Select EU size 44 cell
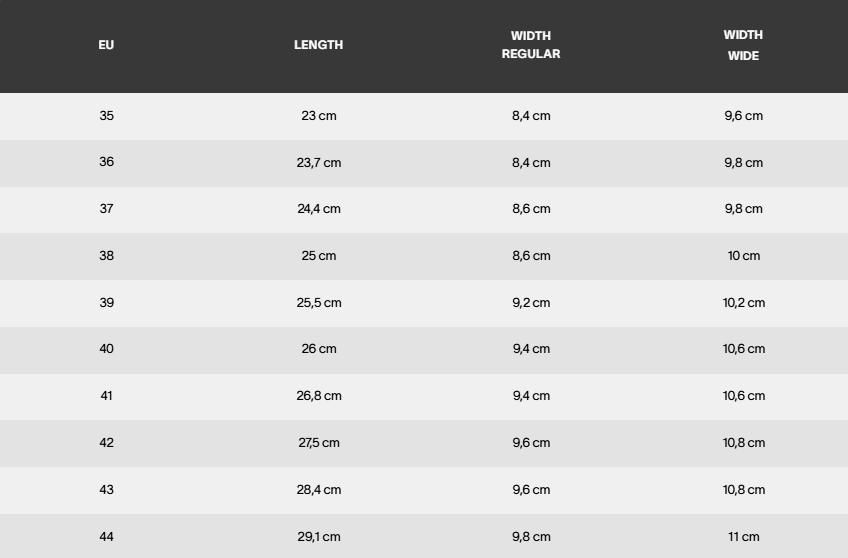The width and height of the screenshot is (848, 558). click(107, 537)
